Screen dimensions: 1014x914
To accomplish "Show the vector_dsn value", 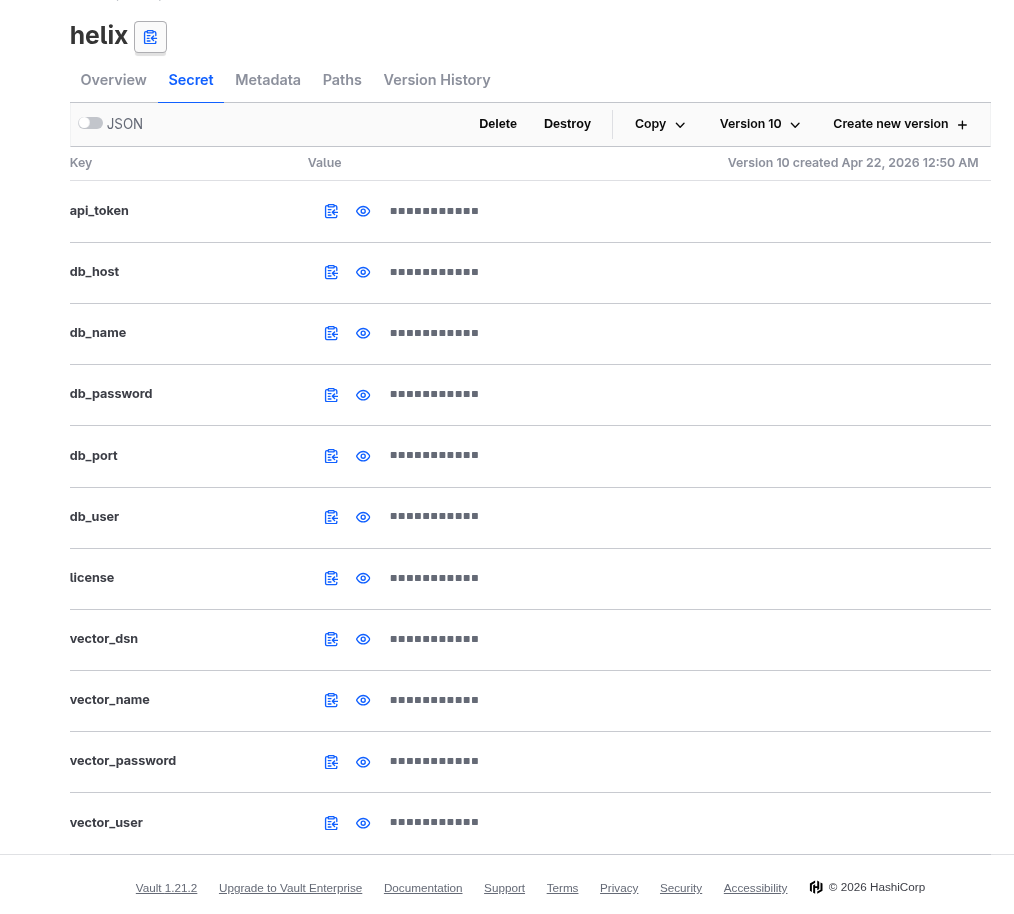I will tap(363, 639).
